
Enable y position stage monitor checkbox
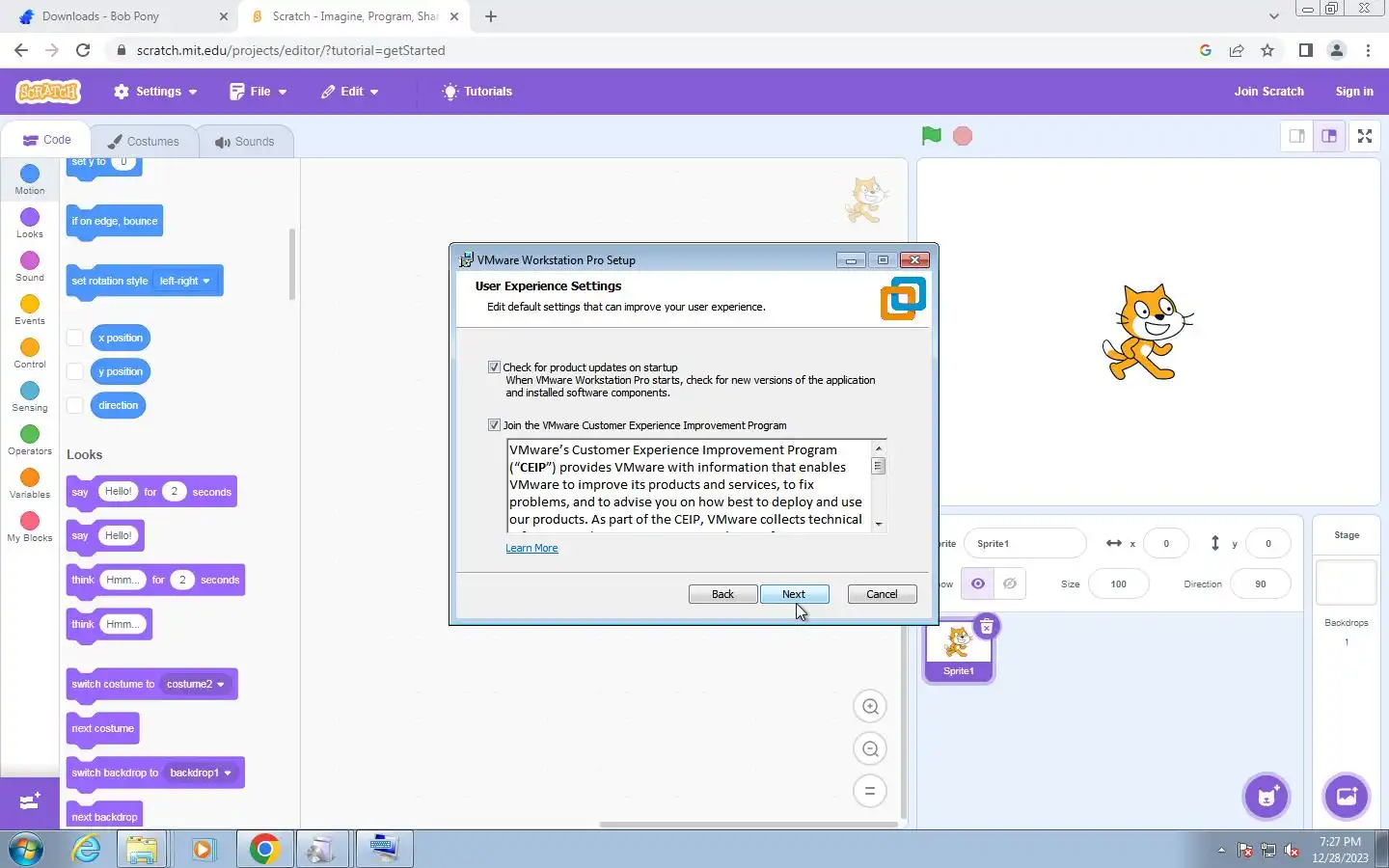[75, 371]
